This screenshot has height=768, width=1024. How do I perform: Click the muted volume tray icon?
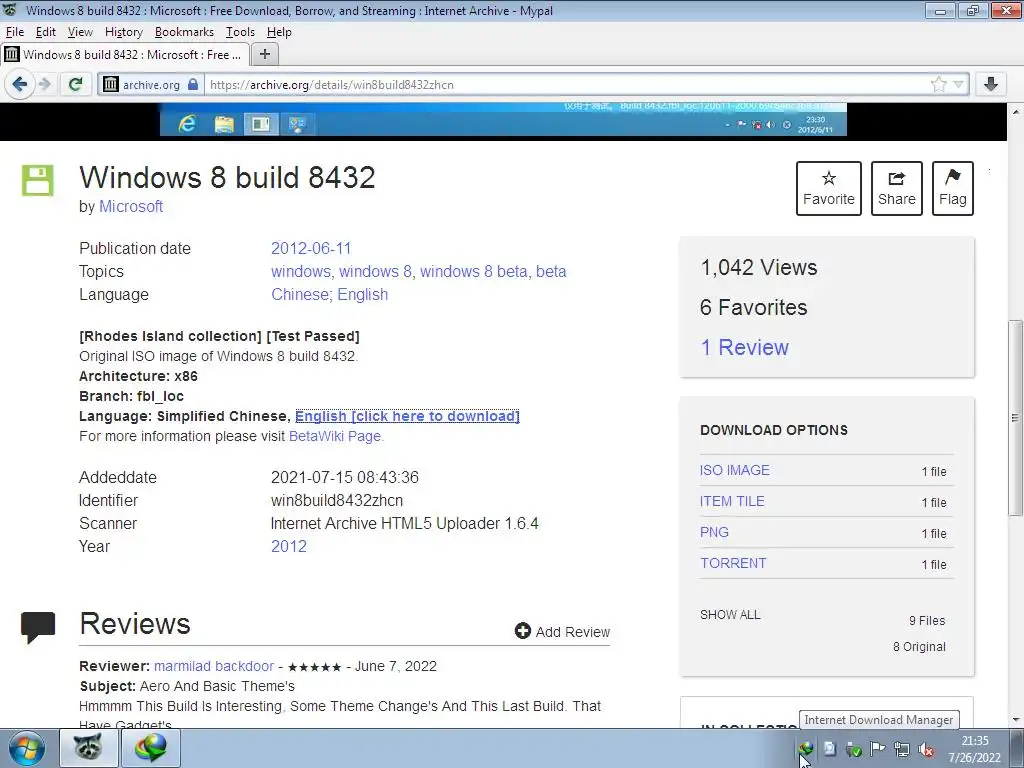click(x=925, y=748)
